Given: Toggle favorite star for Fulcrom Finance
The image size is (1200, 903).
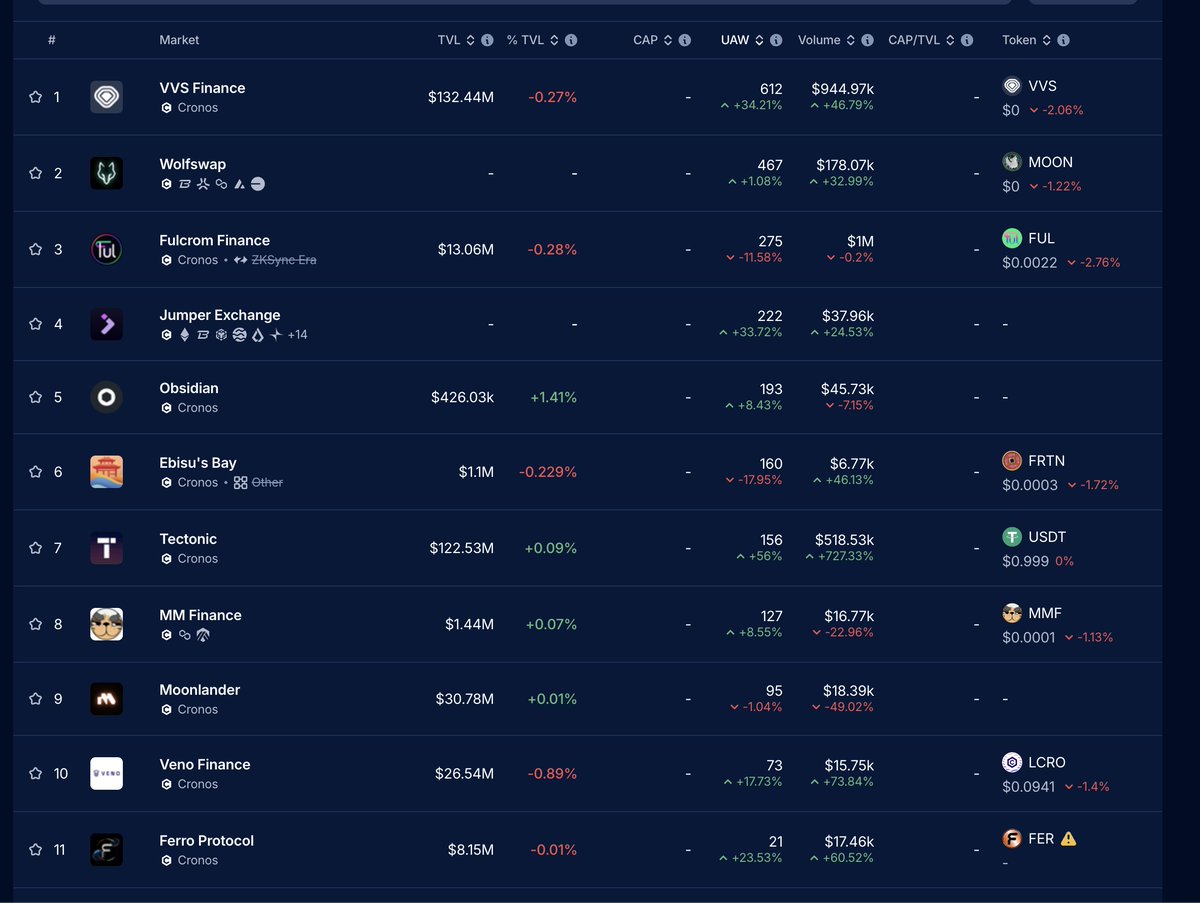Looking at the screenshot, I should (36, 249).
